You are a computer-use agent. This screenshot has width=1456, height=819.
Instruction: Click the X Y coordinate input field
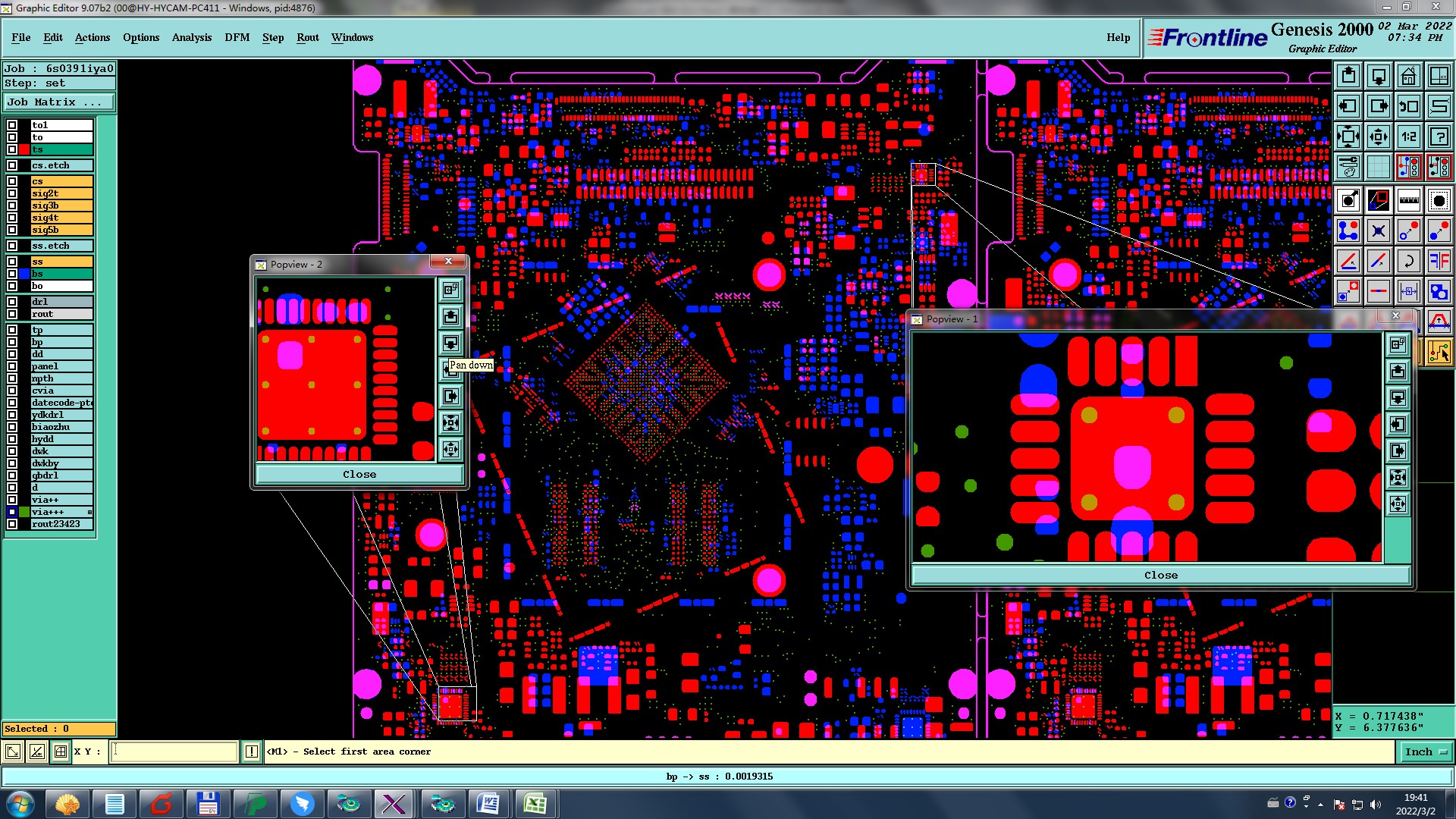click(174, 752)
